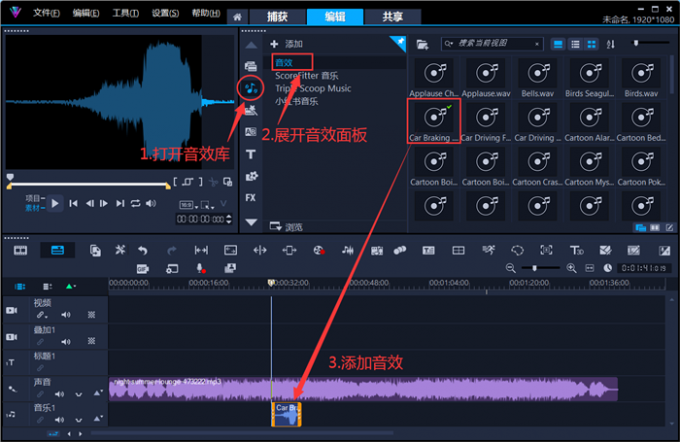Viewport: 680px width, 442px height.
Task: Click the redo button in timeline toolbar
Action: [x=172, y=250]
